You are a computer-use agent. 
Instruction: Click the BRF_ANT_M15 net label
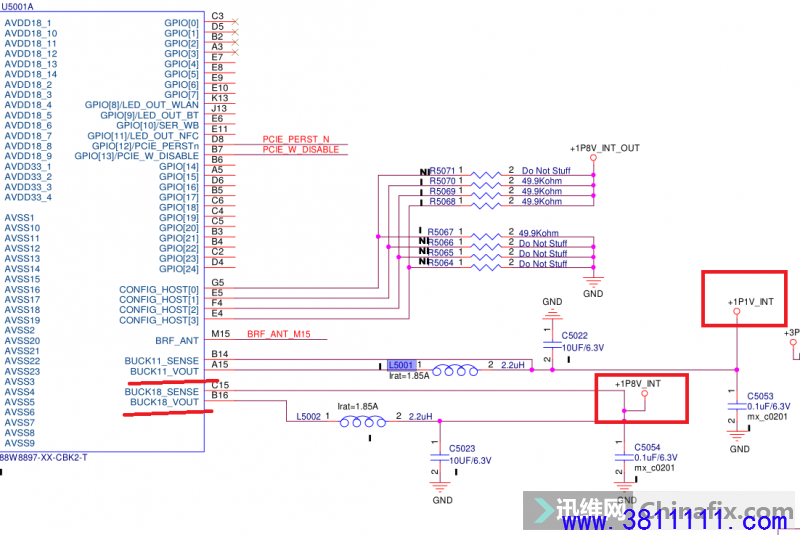(279, 334)
